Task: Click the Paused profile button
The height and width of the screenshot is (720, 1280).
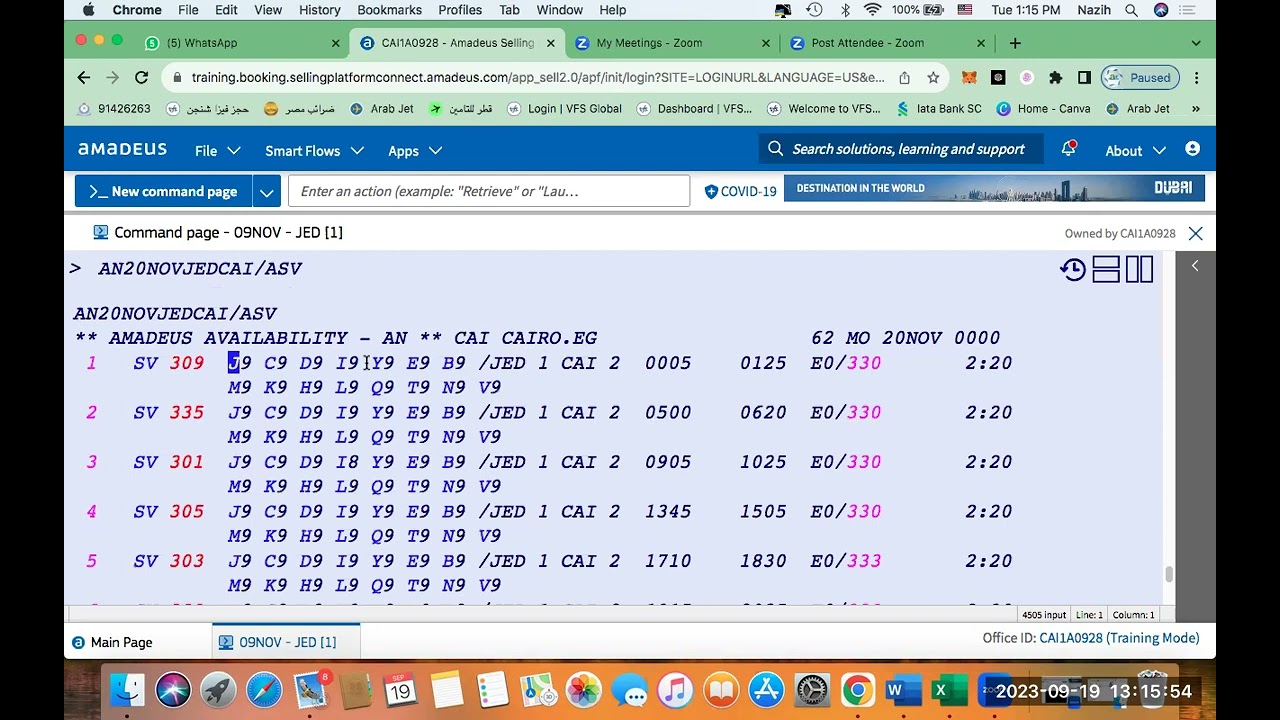Action: pyautogui.click(x=1138, y=77)
